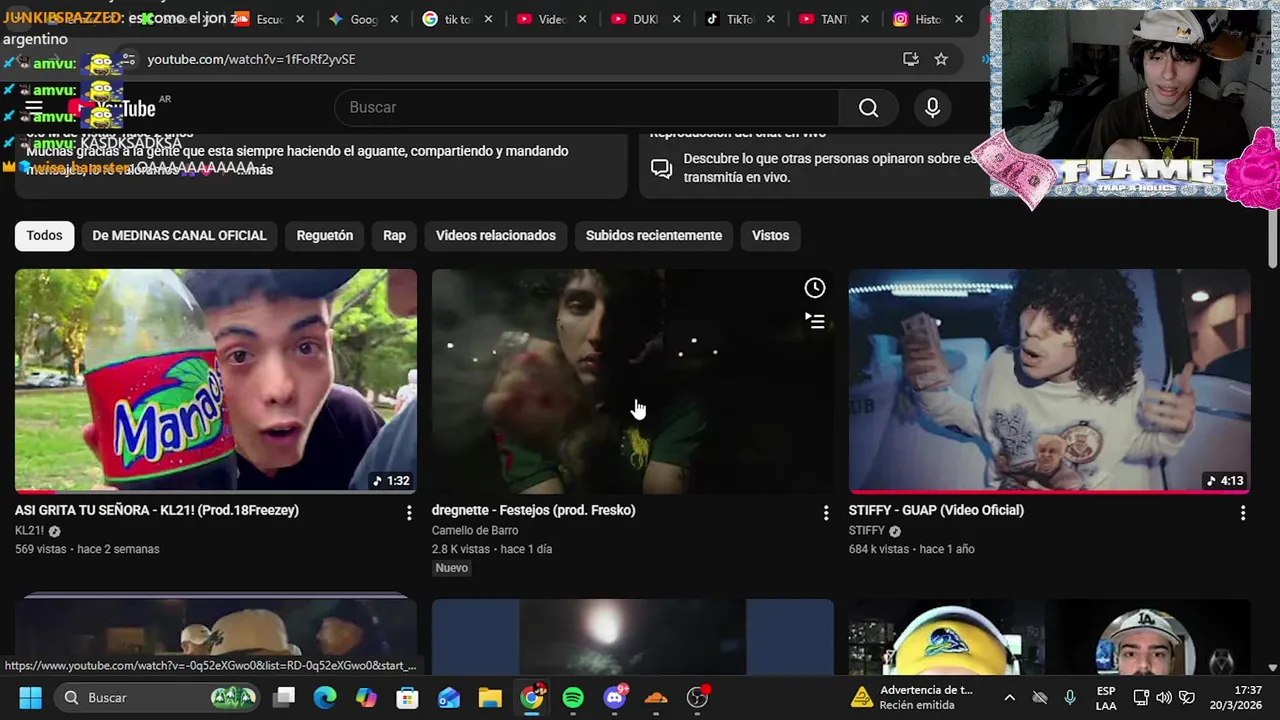This screenshot has height=720, width=1280.
Task: Open volume control in system tray
Action: click(x=1163, y=697)
